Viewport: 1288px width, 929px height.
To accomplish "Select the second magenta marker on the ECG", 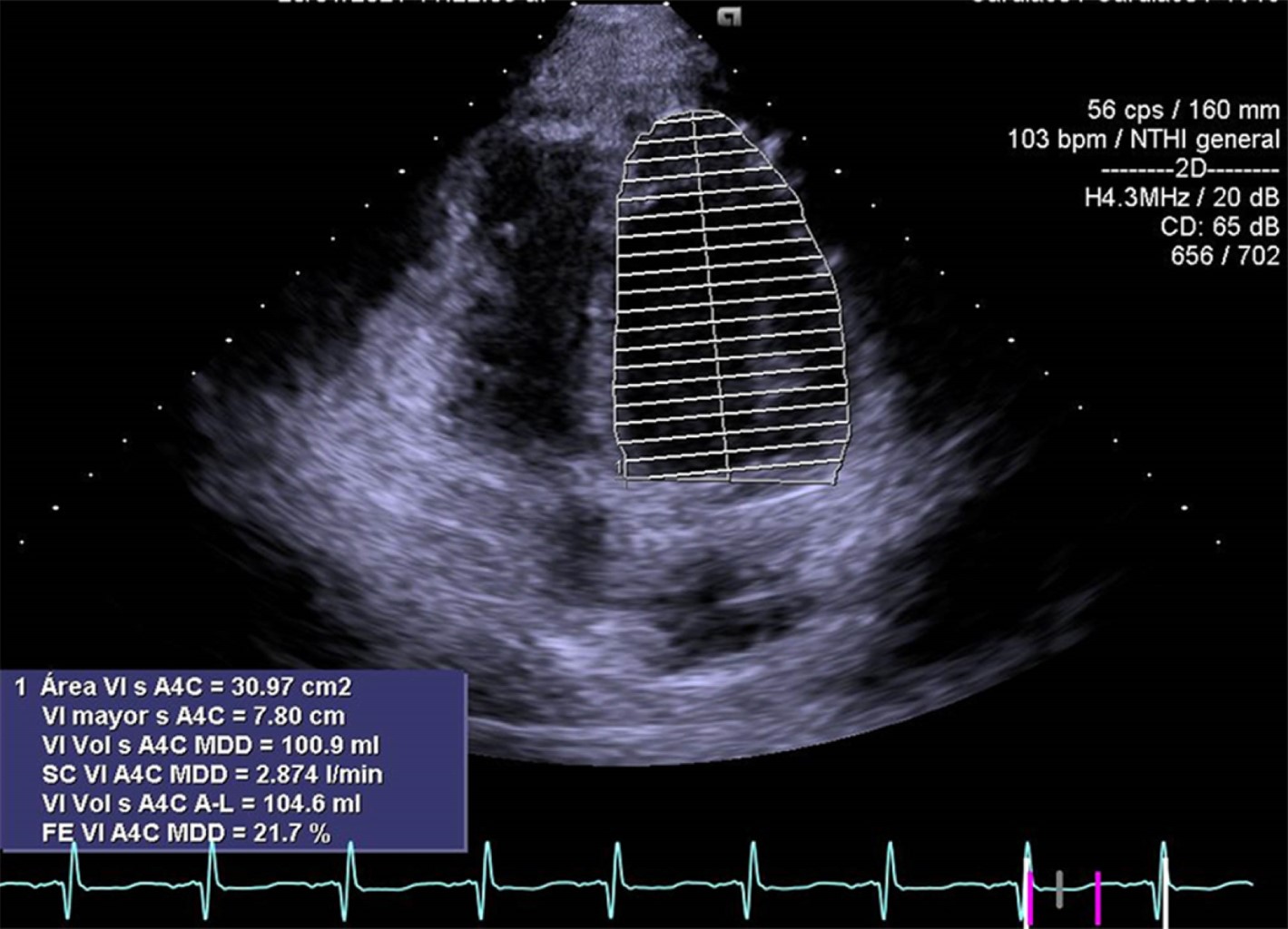I will tap(1097, 896).
